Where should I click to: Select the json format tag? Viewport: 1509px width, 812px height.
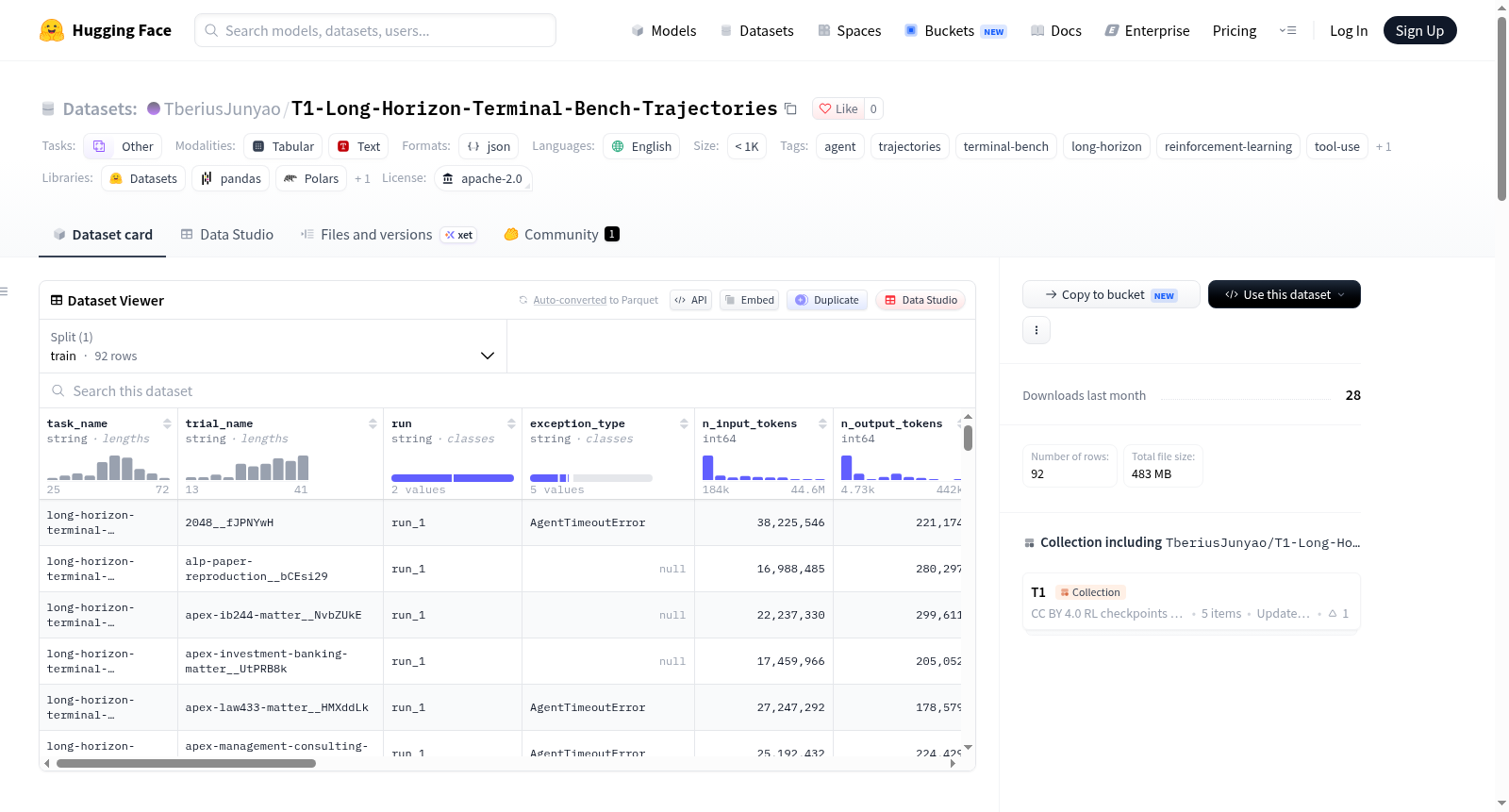pyautogui.click(x=489, y=146)
